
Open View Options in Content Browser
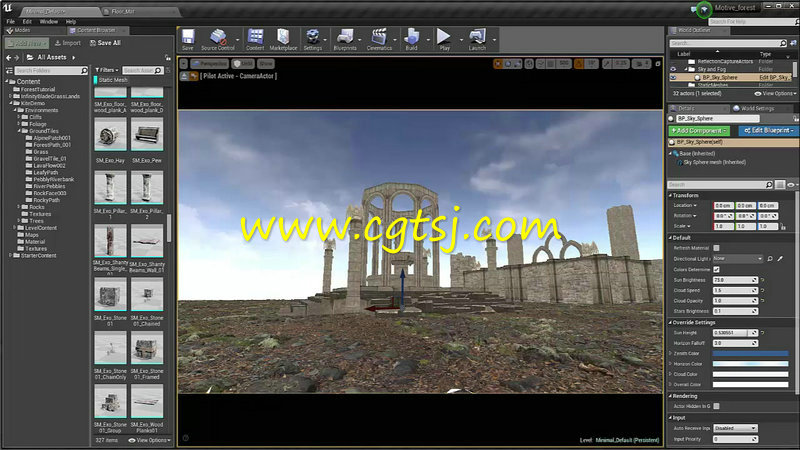tap(150, 440)
